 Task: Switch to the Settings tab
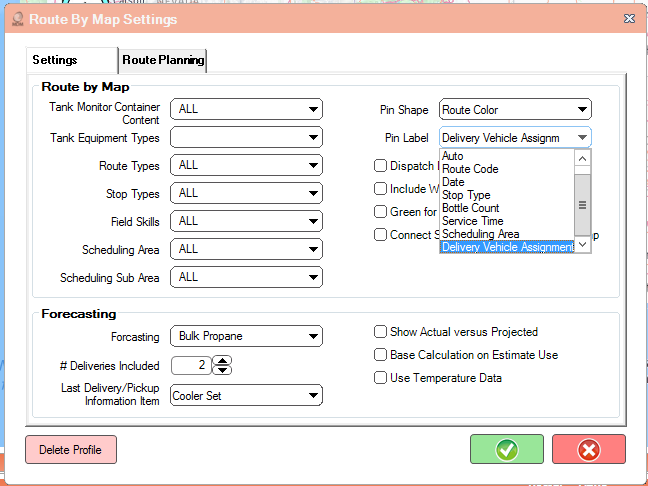coord(71,60)
